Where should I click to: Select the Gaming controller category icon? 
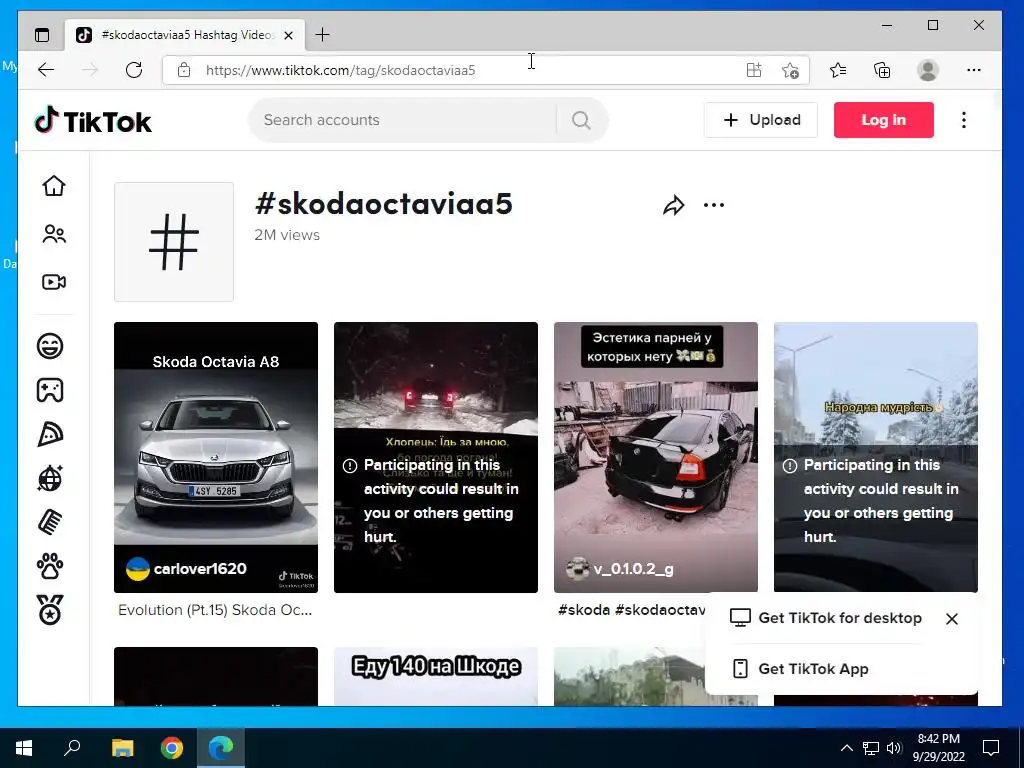coord(50,390)
